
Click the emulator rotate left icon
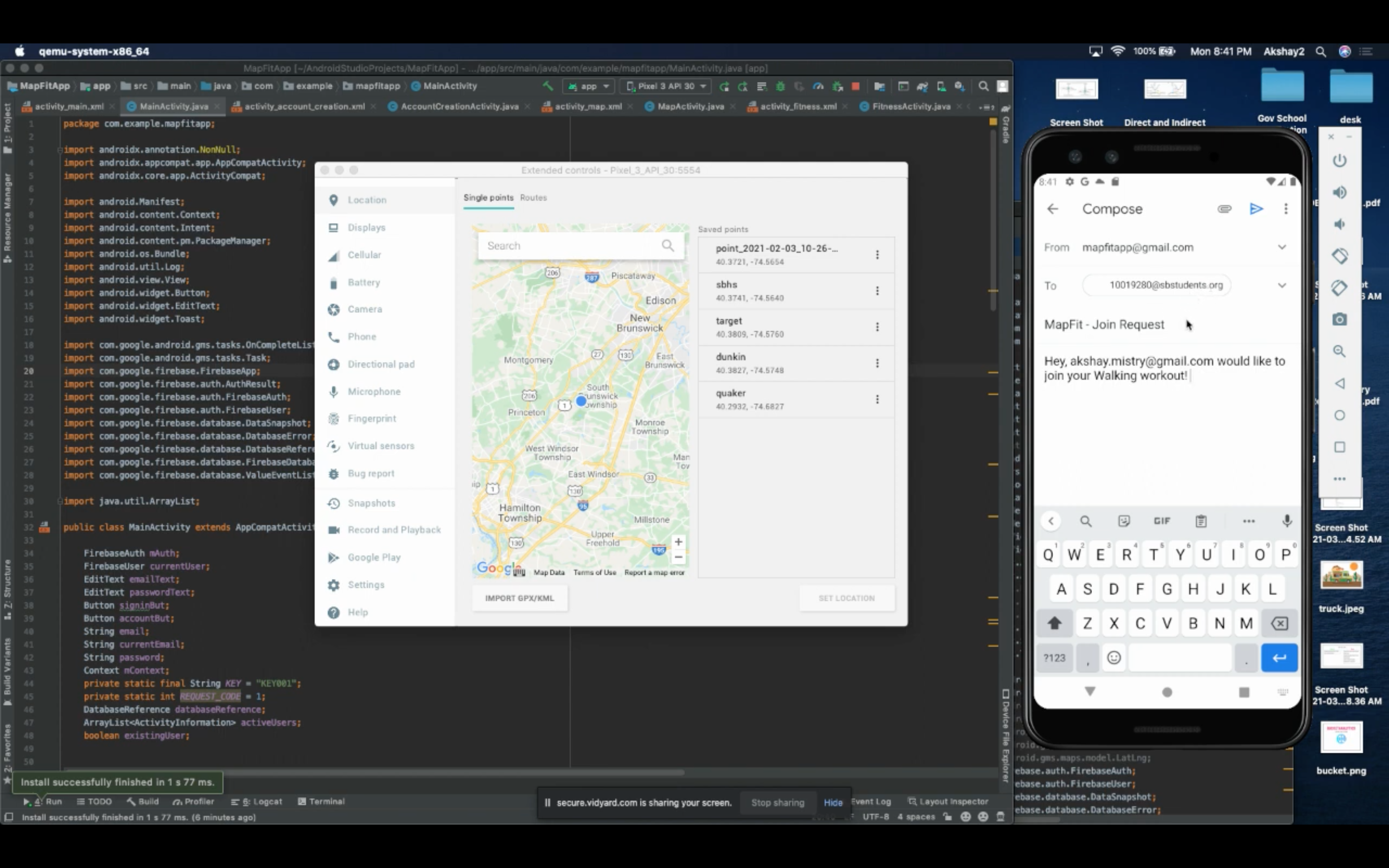1339,256
